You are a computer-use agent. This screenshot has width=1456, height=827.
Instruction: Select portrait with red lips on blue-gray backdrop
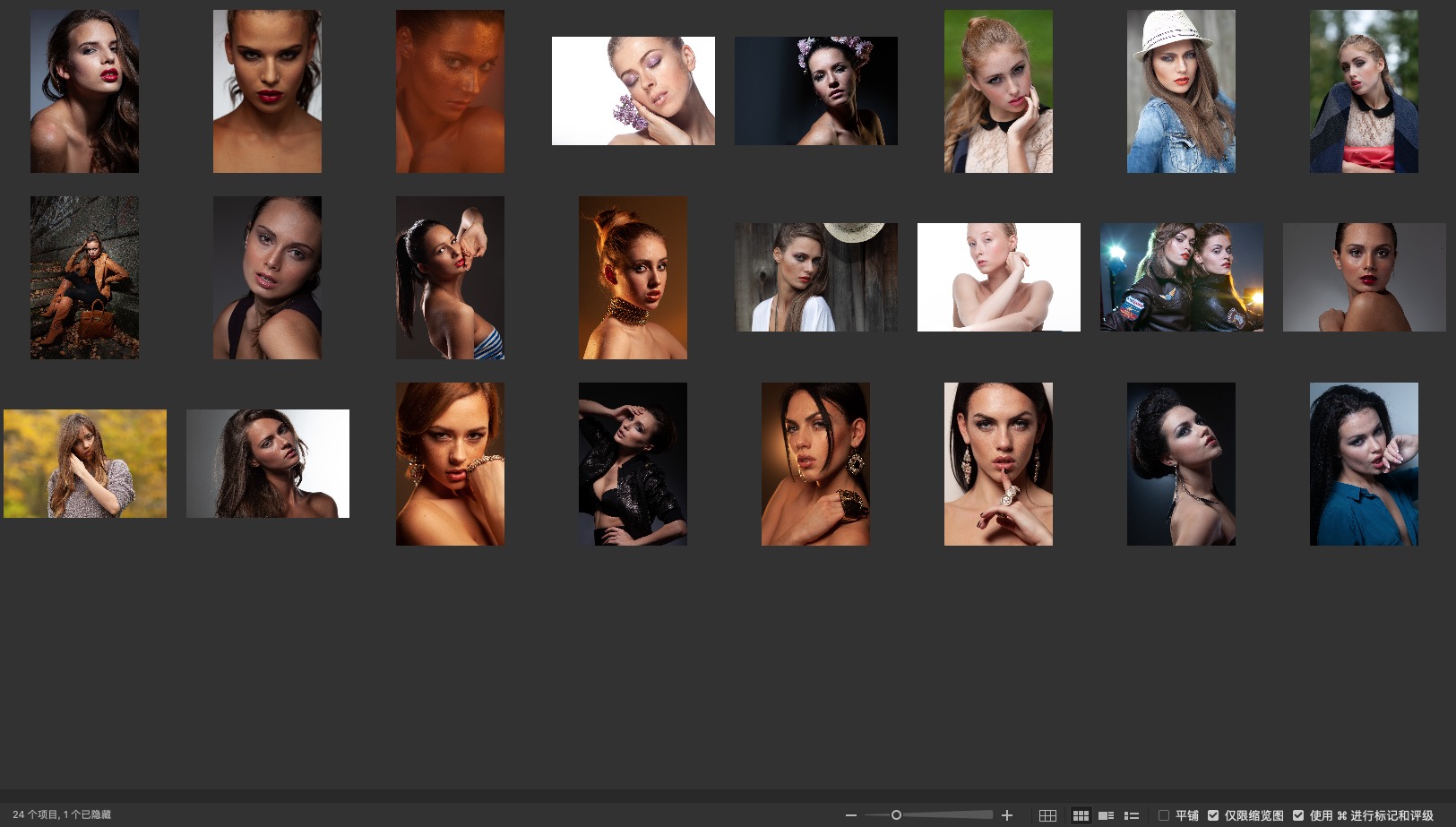[84, 91]
